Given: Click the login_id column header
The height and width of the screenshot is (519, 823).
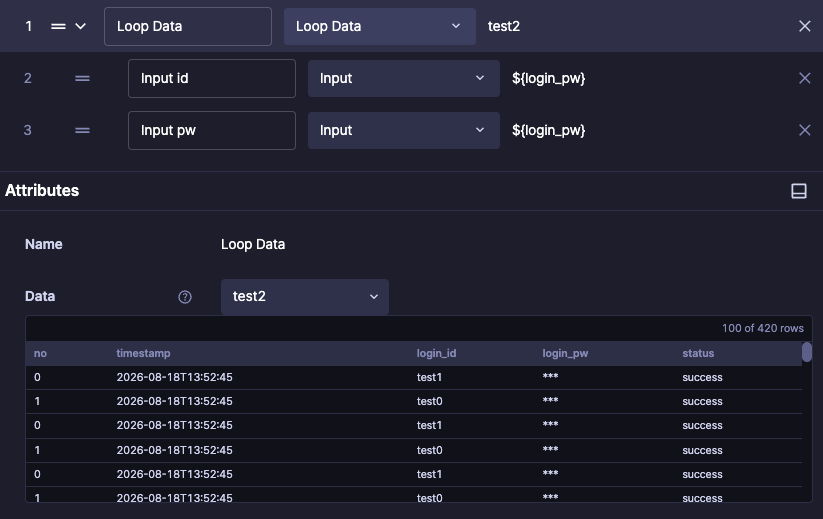Looking at the screenshot, I should click(x=436, y=353).
